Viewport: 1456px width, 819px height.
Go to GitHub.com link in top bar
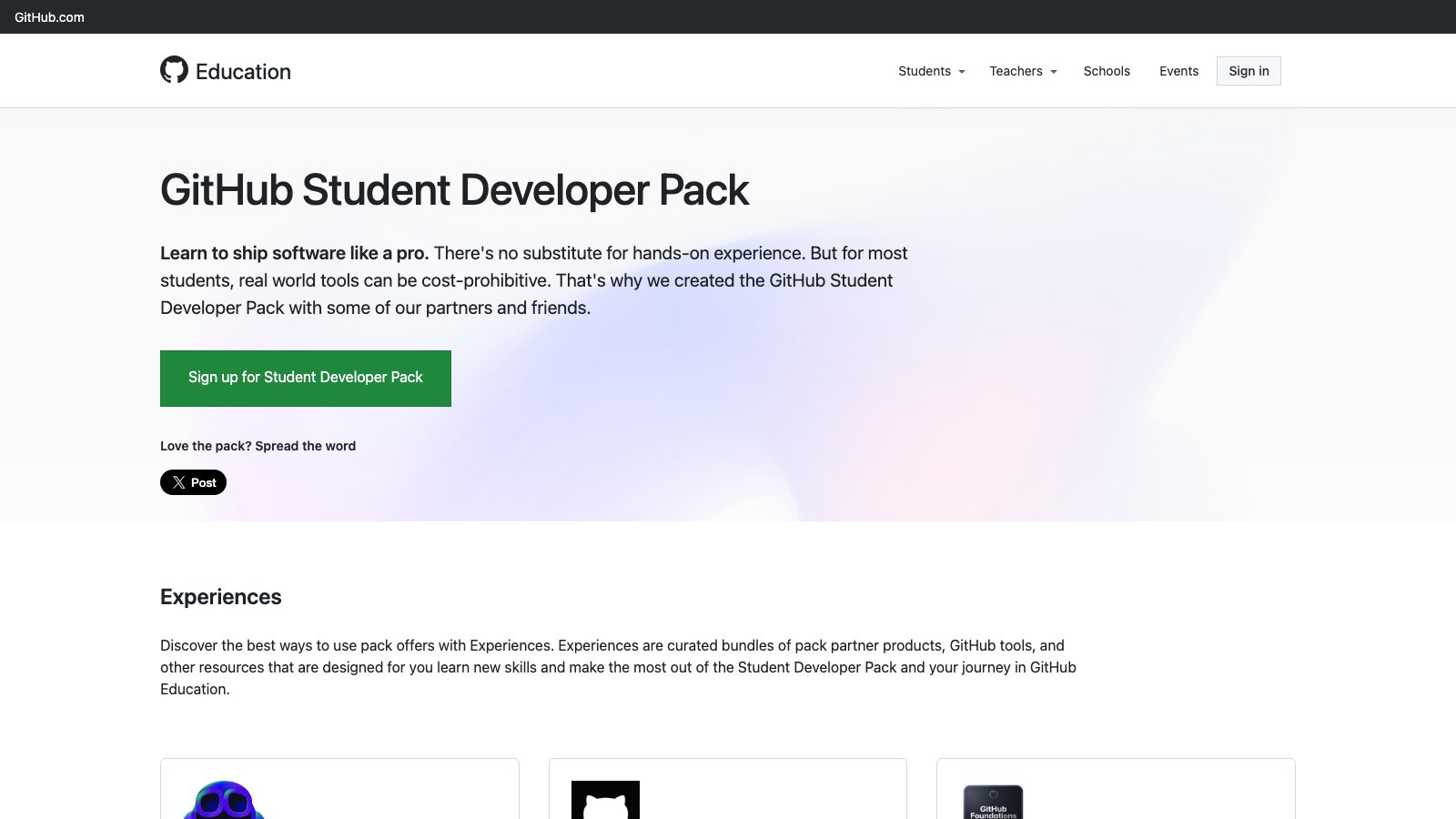coord(49,17)
